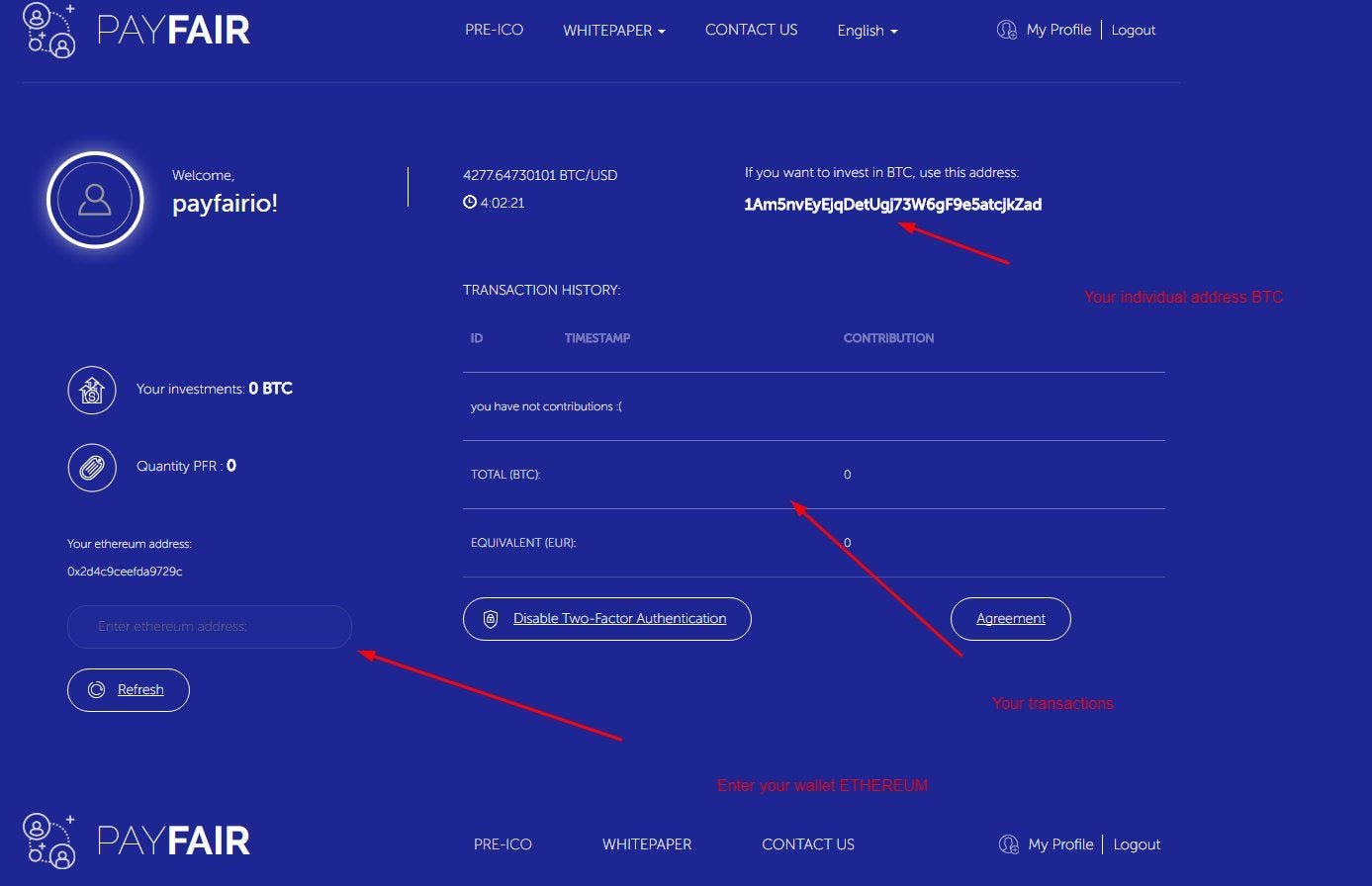The image size is (1372, 886).
Task: Open the PRE-ICO page from header
Action: [x=495, y=30]
